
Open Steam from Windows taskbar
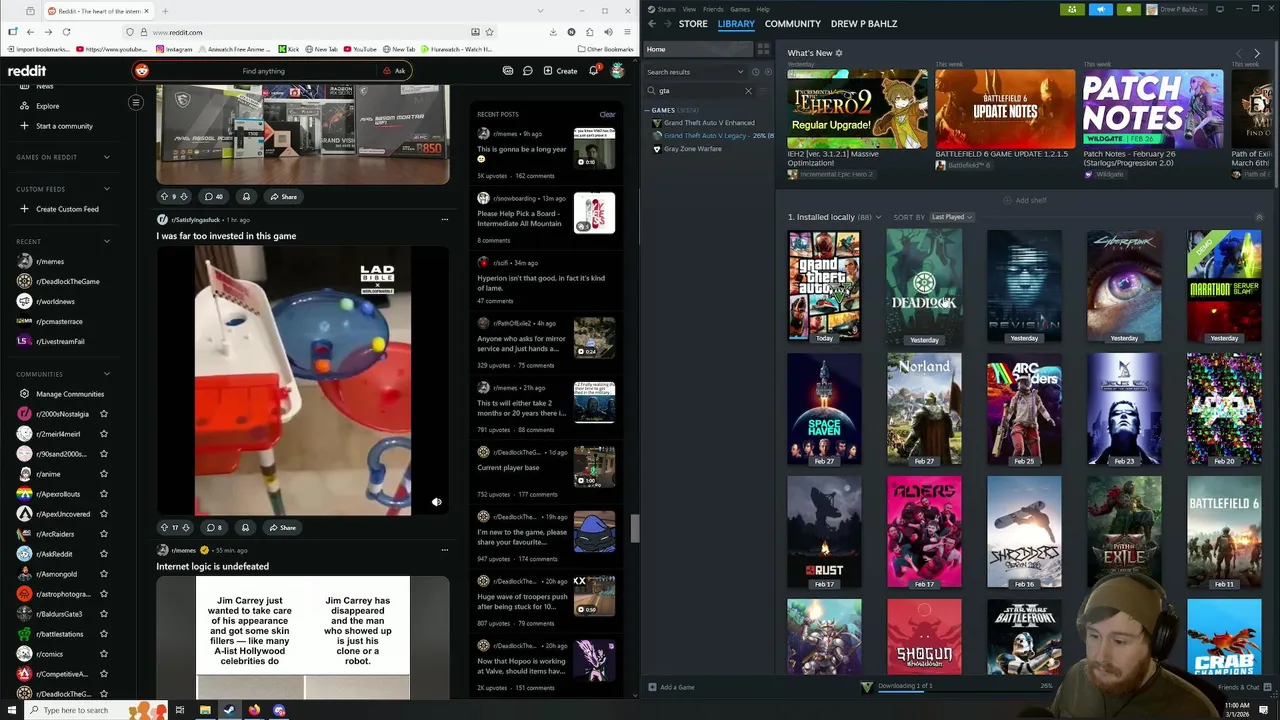click(x=229, y=710)
